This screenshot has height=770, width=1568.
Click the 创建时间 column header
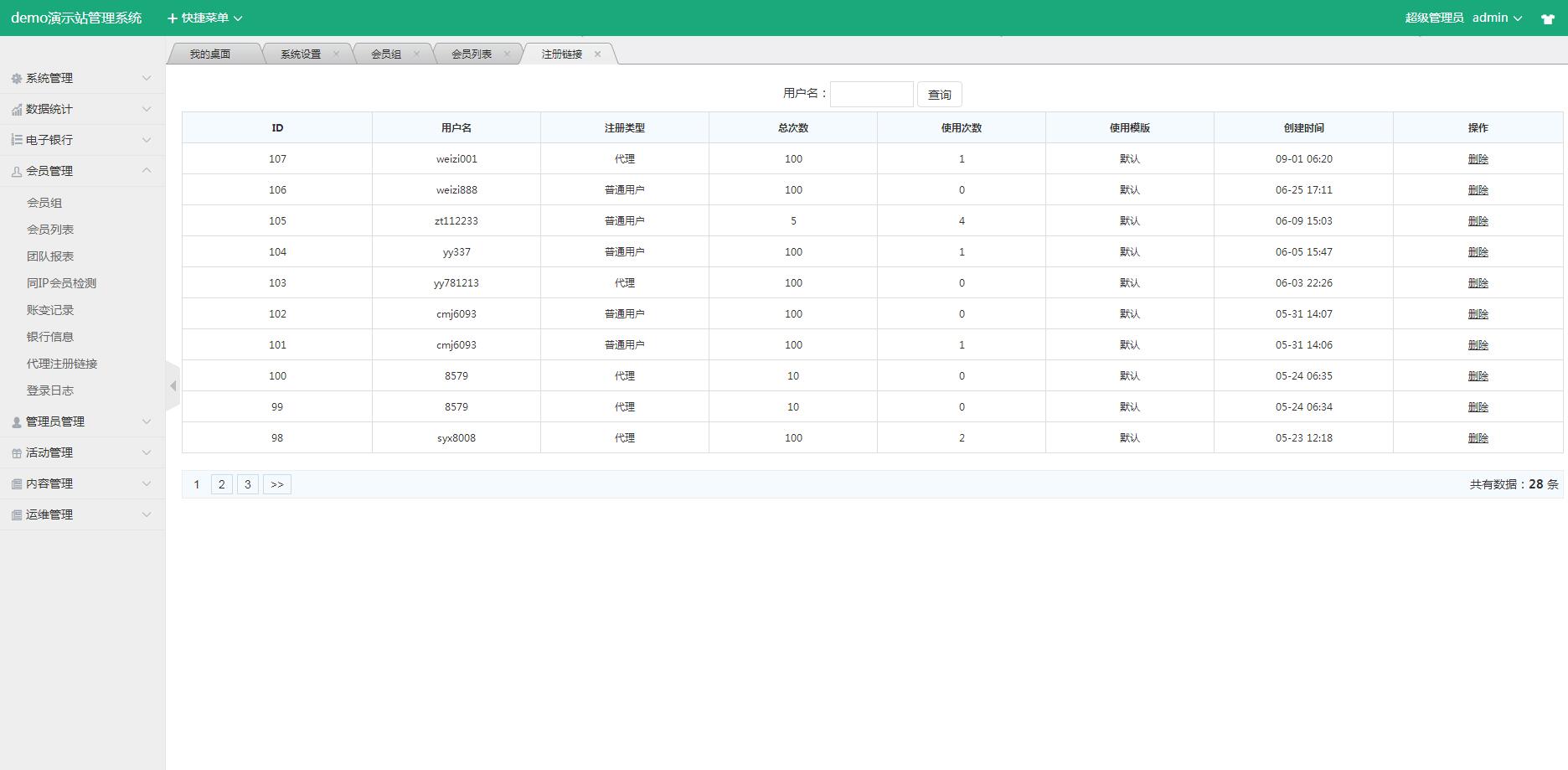click(1304, 128)
